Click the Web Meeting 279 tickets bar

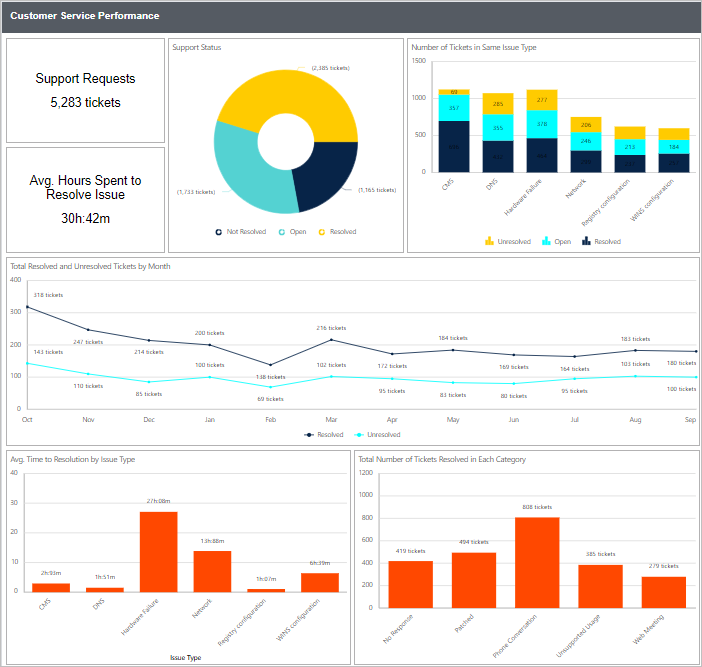[663, 592]
